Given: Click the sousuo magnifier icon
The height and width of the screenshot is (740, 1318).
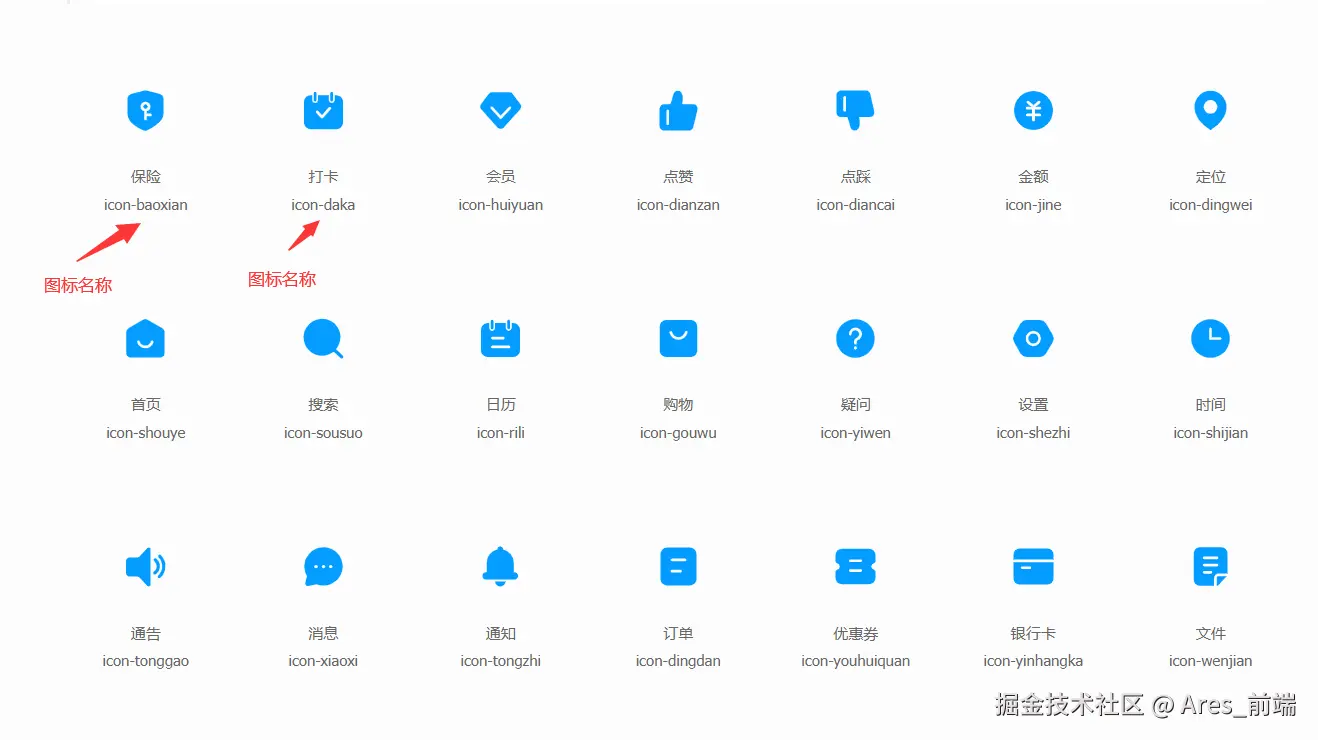Looking at the screenshot, I should pyautogui.click(x=323, y=339).
